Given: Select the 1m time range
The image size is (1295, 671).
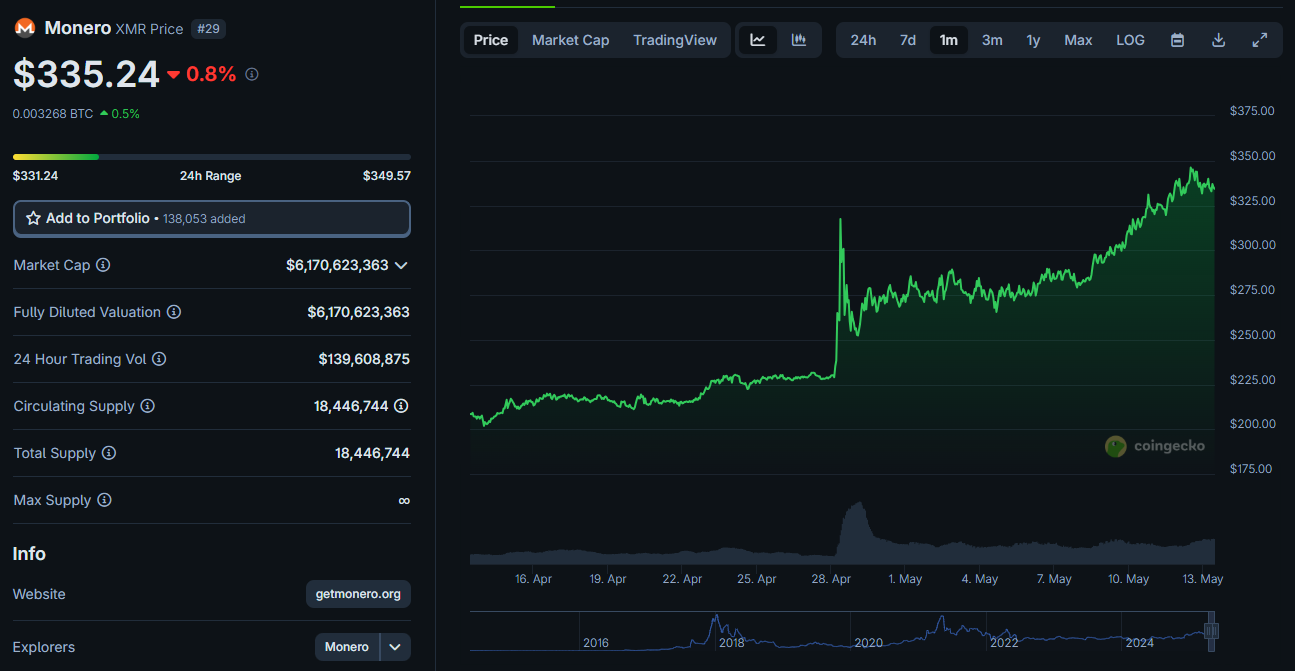Looking at the screenshot, I should coord(948,40).
